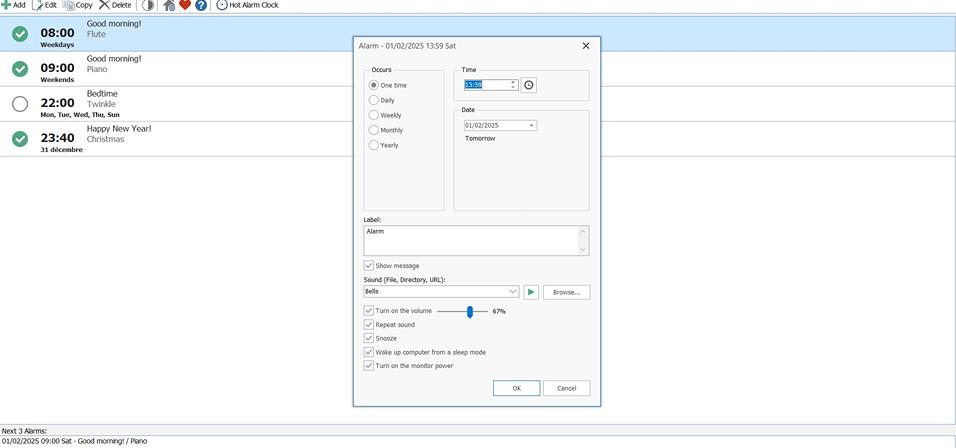Open help with the blue question mark icon
This screenshot has height=448, width=956.
click(201, 5)
